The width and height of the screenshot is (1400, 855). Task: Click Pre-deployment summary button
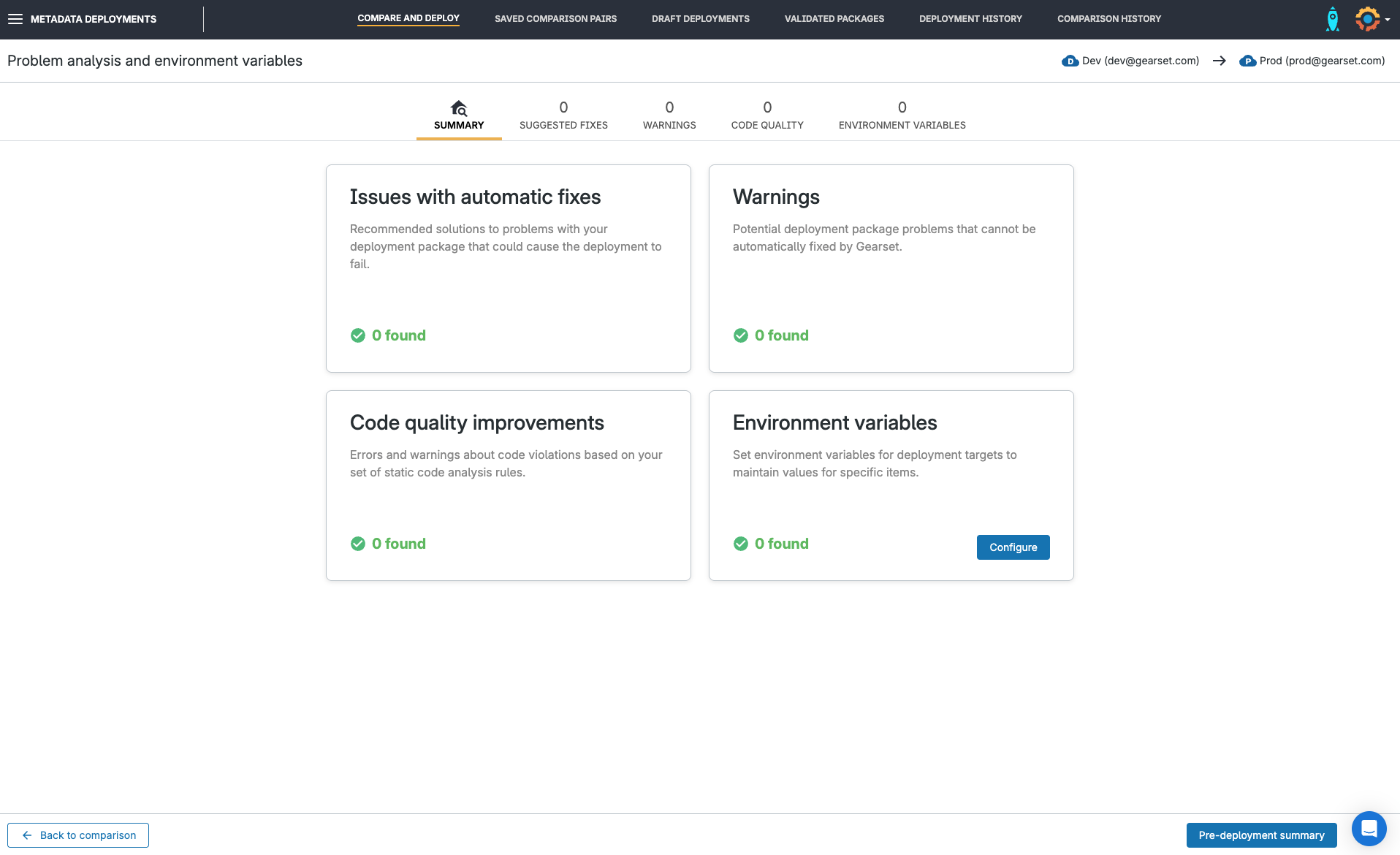[x=1261, y=835]
